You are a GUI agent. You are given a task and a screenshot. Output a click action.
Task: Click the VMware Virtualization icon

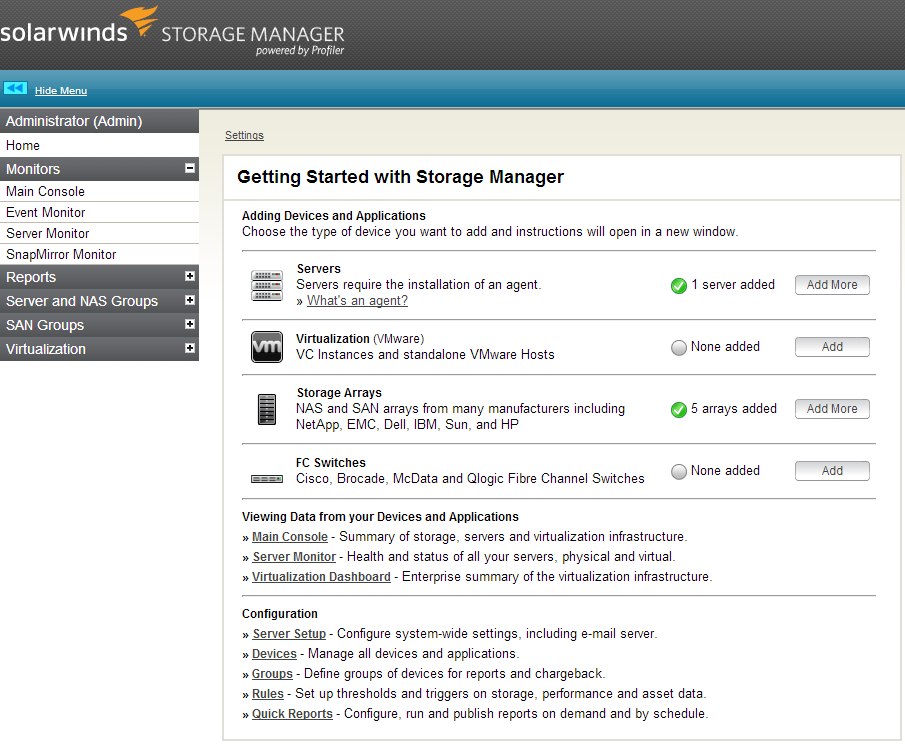coord(267,347)
